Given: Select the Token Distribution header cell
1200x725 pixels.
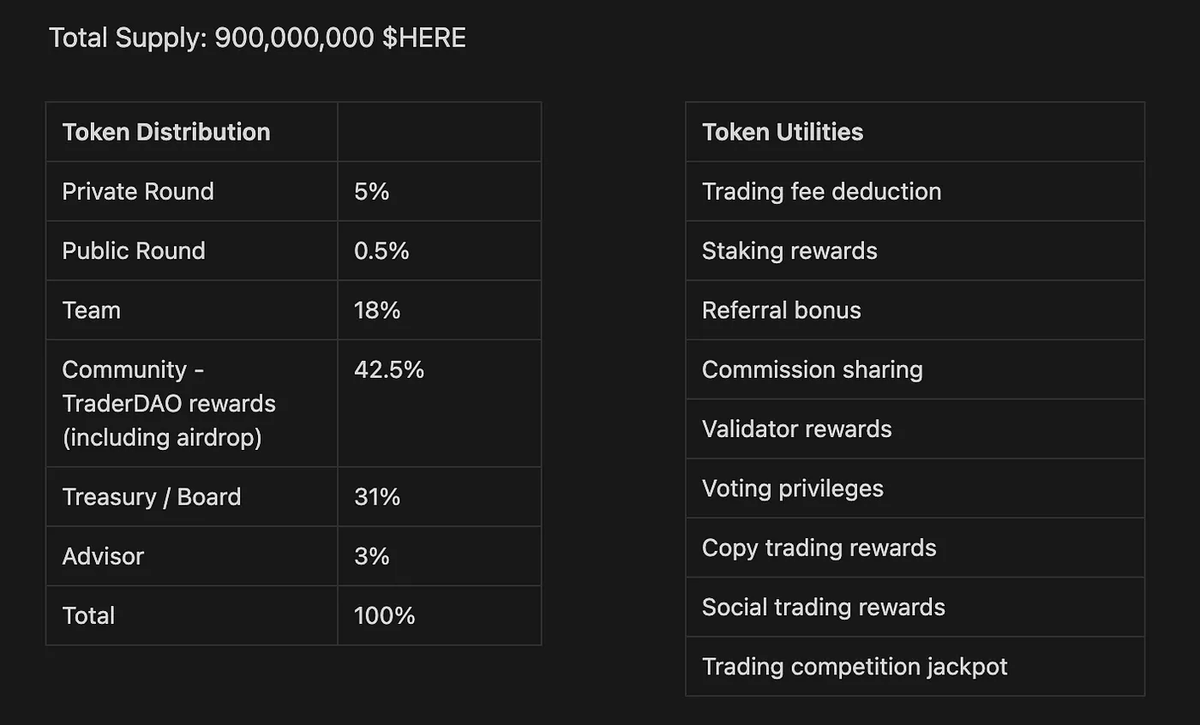Looking at the screenshot, I should pos(192,132).
